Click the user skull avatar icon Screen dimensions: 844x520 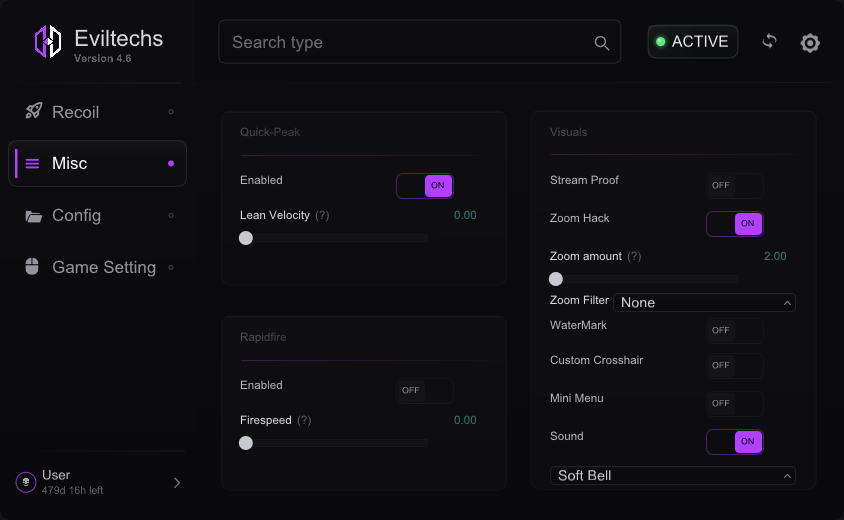pyautogui.click(x=26, y=482)
